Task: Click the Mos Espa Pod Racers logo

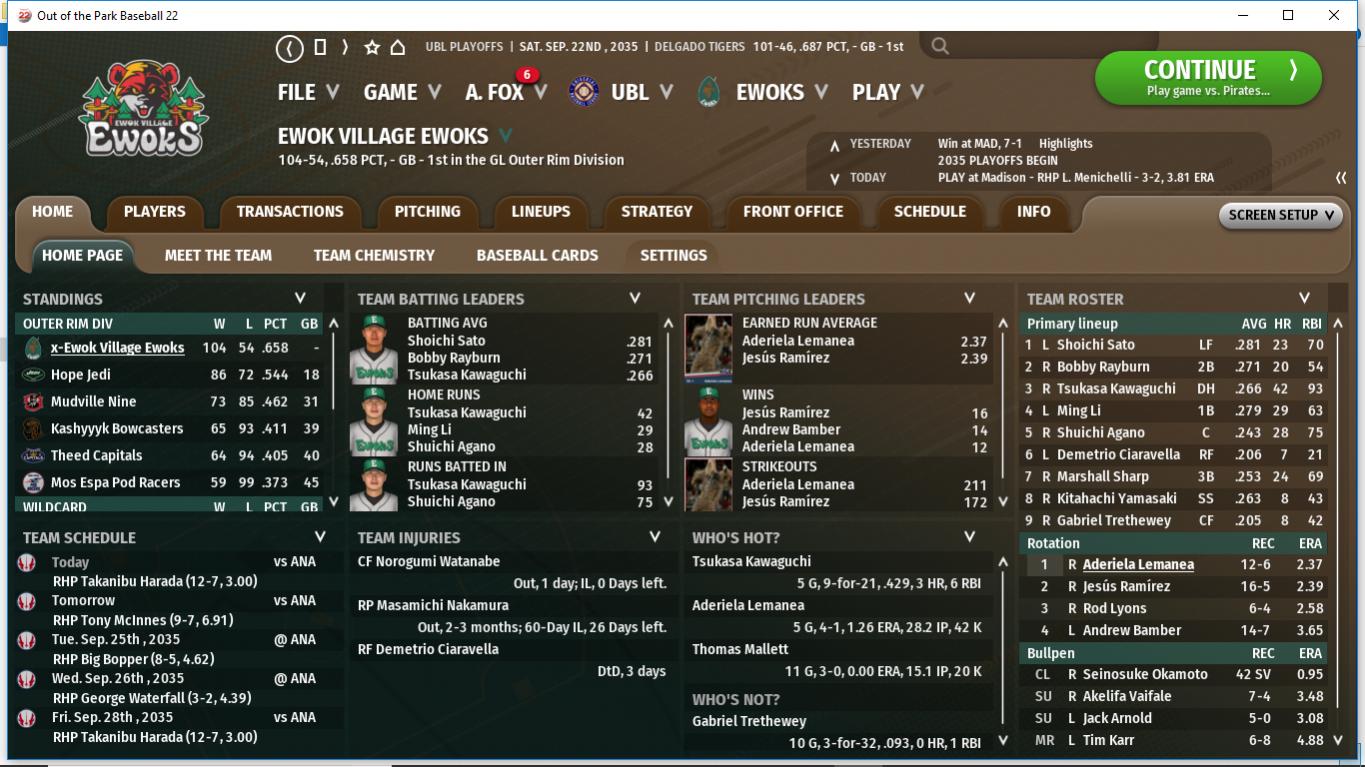Action: (x=33, y=483)
